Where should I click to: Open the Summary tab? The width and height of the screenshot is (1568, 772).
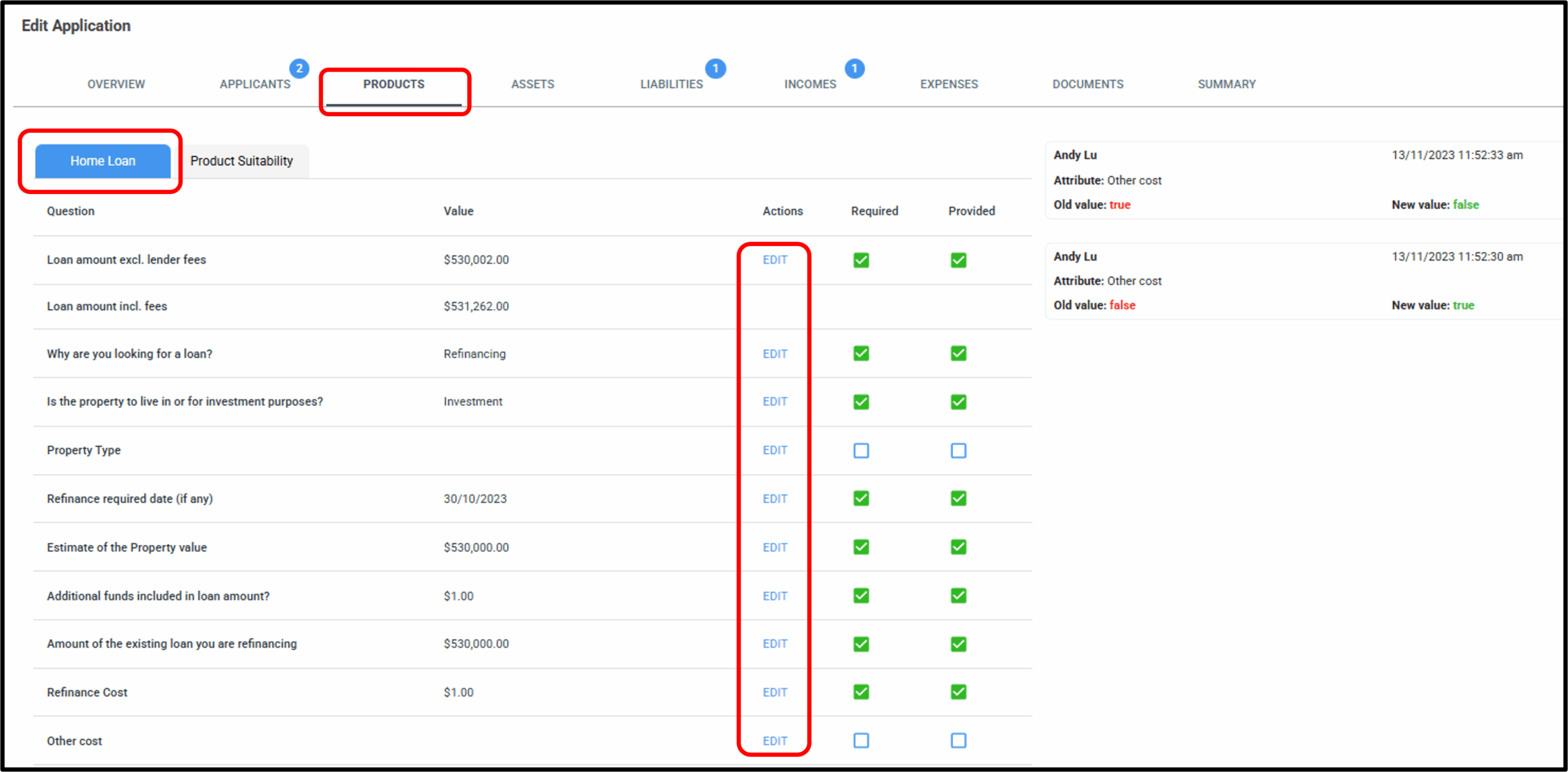point(1226,84)
